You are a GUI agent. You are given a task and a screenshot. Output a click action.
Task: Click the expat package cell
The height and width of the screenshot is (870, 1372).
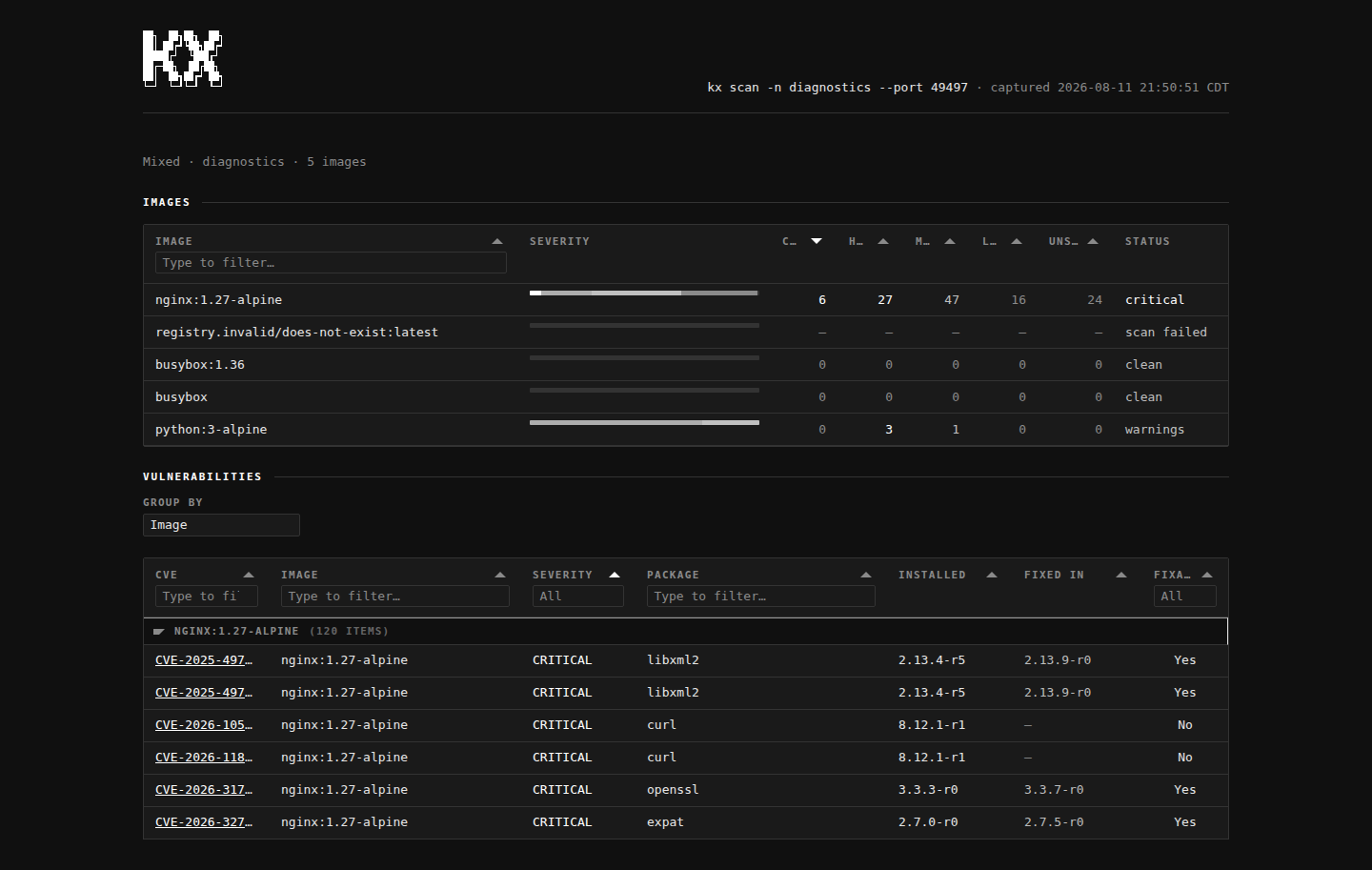point(665,822)
